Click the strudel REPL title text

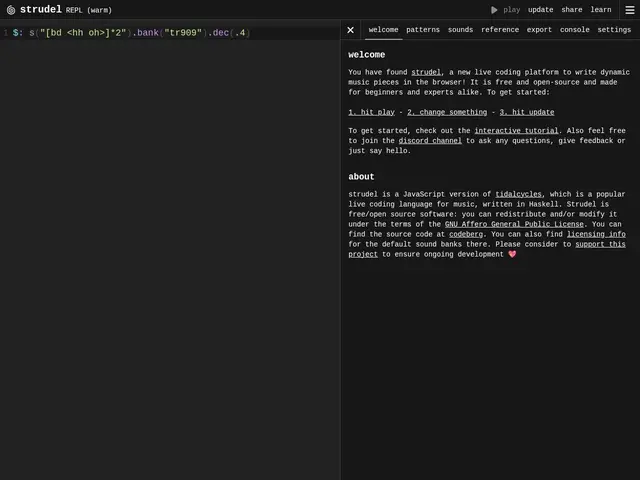pyautogui.click(x=66, y=10)
